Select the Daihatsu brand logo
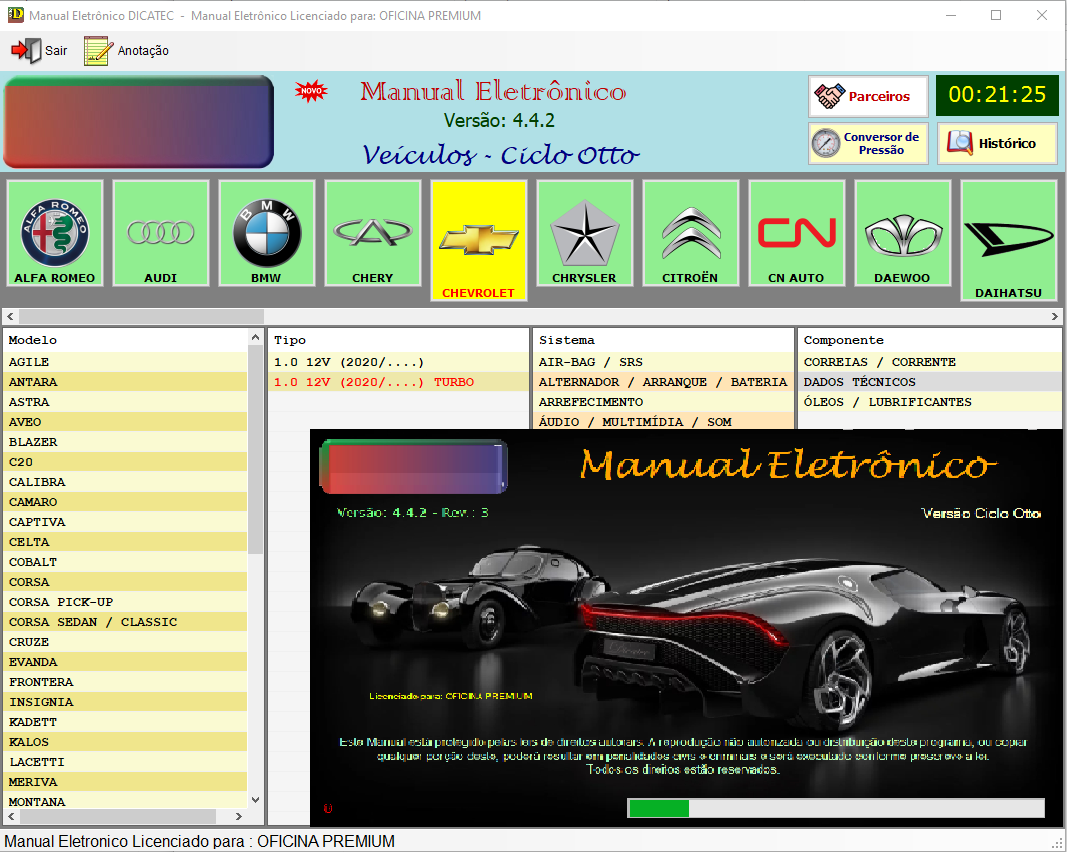This screenshot has width=1067, height=852. pyautogui.click(x=1008, y=240)
